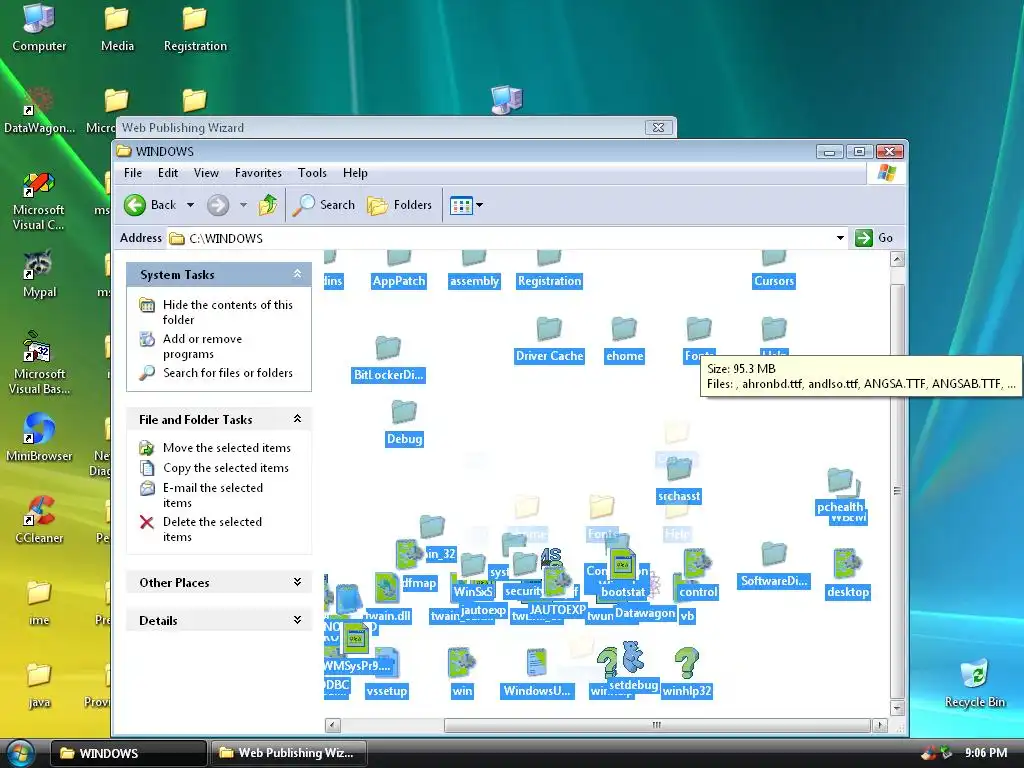Open Recycle Bin on desktop
1024x768 pixels.
coord(974,683)
